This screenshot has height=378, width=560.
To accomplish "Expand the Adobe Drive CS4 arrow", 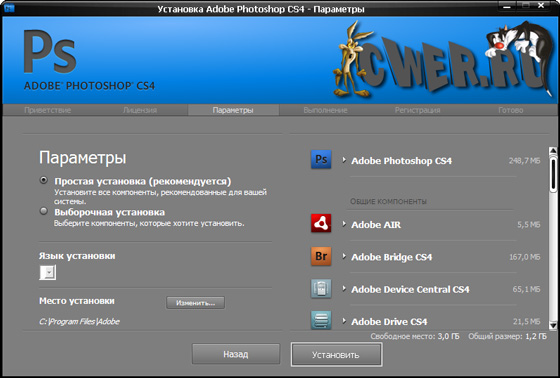I will click(x=344, y=320).
